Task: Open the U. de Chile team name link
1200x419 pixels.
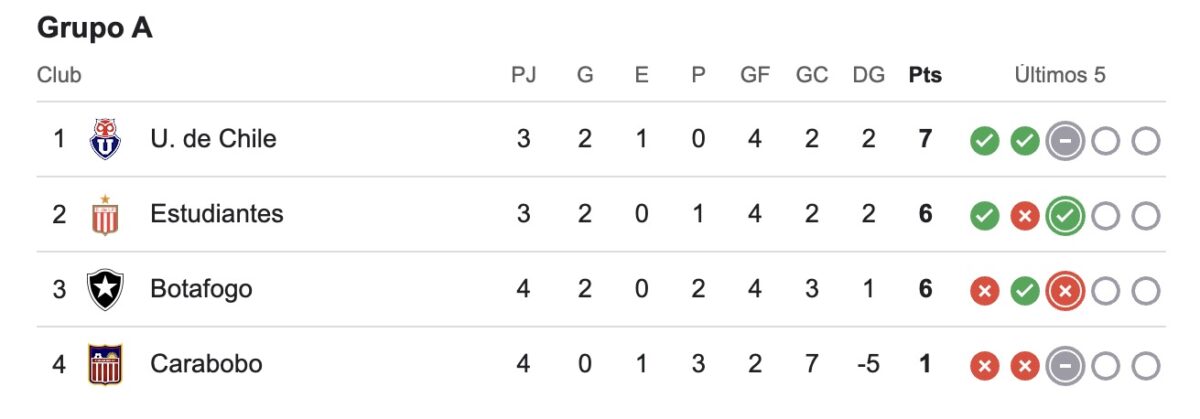Action: click(213, 138)
